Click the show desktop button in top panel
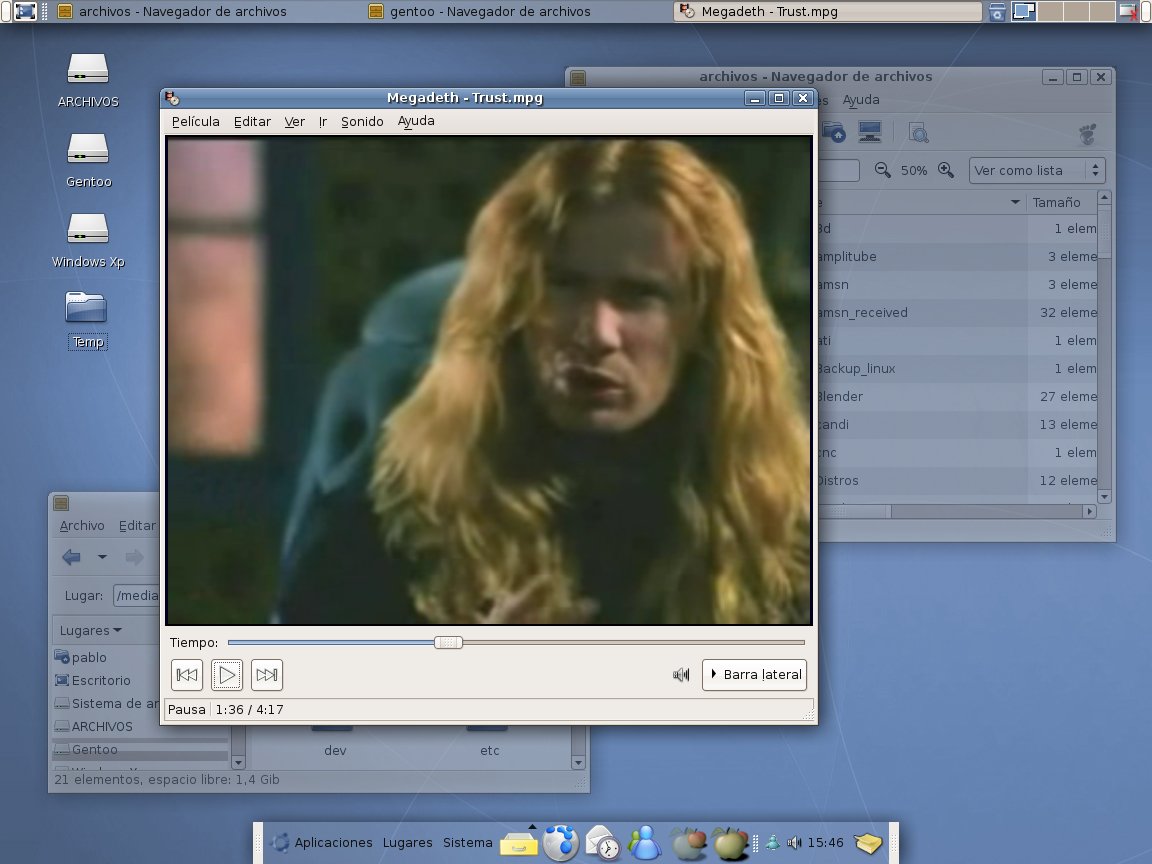This screenshot has width=1152, height=864. point(24,11)
